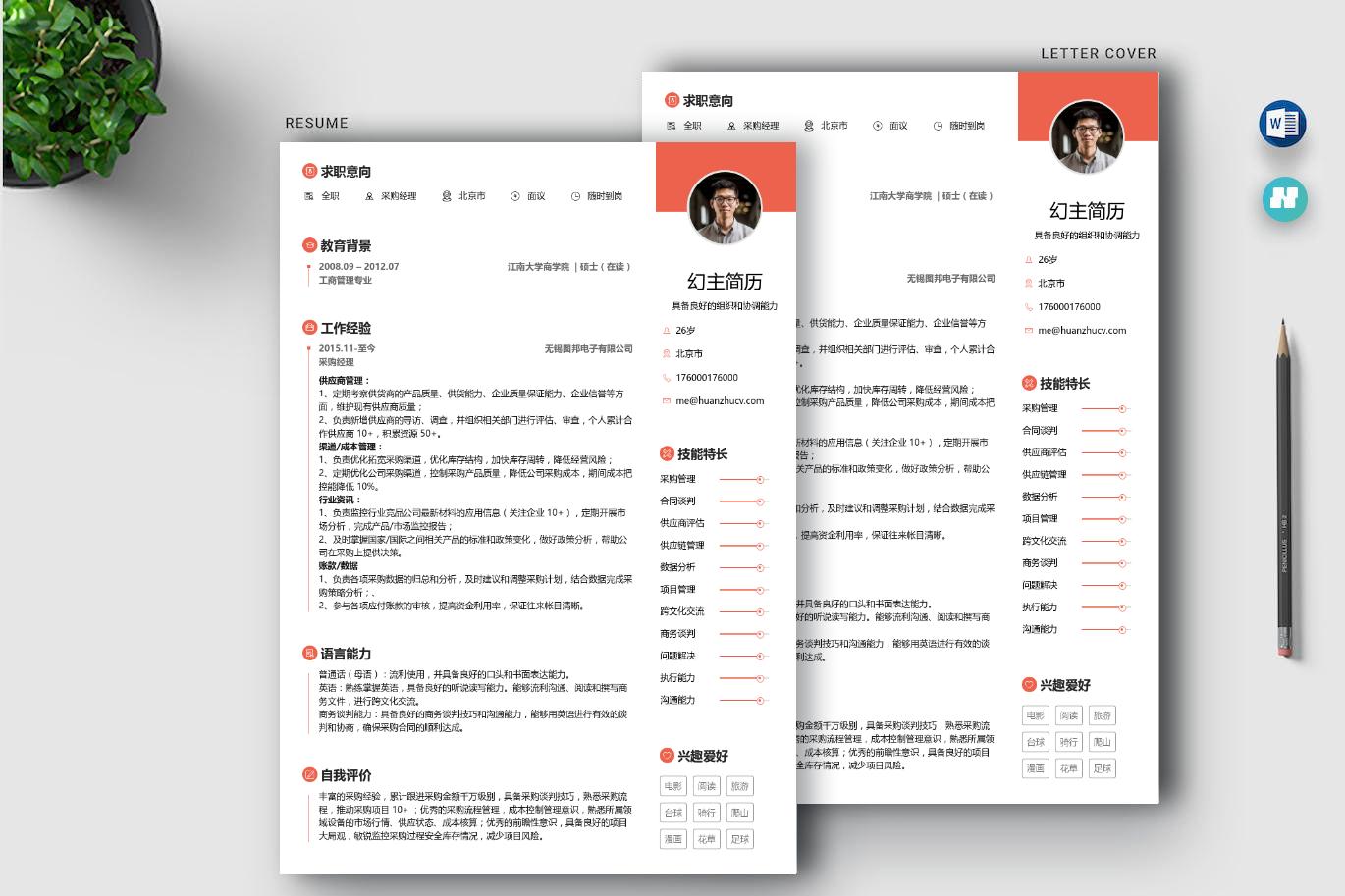Image resolution: width=1345 pixels, height=896 pixels.
Task: Click 176000176000 phone number on front resume
Action: tap(707, 378)
